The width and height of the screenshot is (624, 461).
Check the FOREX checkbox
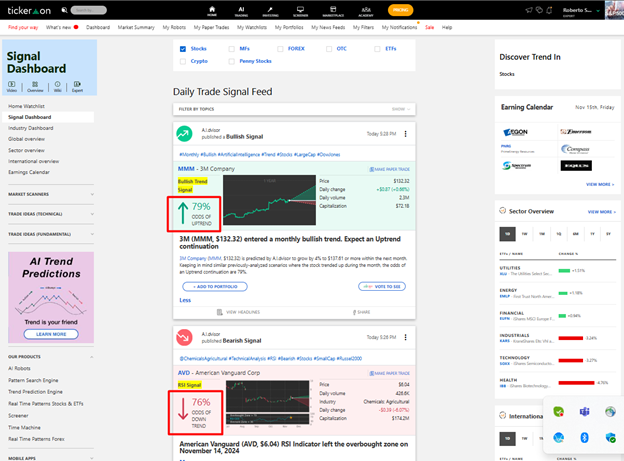(x=280, y=49)
